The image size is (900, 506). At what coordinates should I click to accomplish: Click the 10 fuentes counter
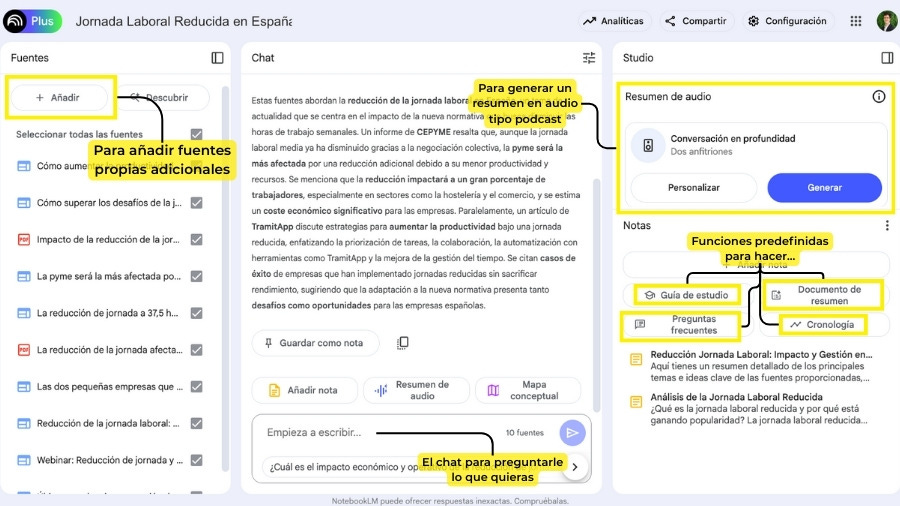(x=525, y=433)
